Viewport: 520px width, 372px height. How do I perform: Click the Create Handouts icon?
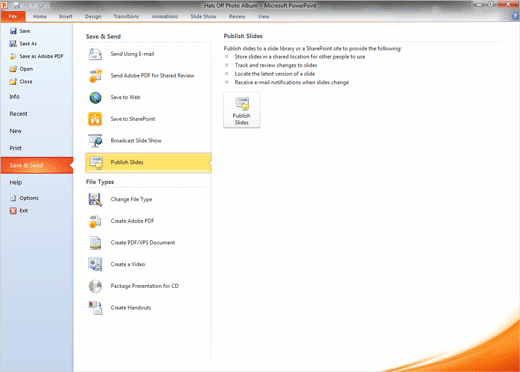click(x=95, y=308)
